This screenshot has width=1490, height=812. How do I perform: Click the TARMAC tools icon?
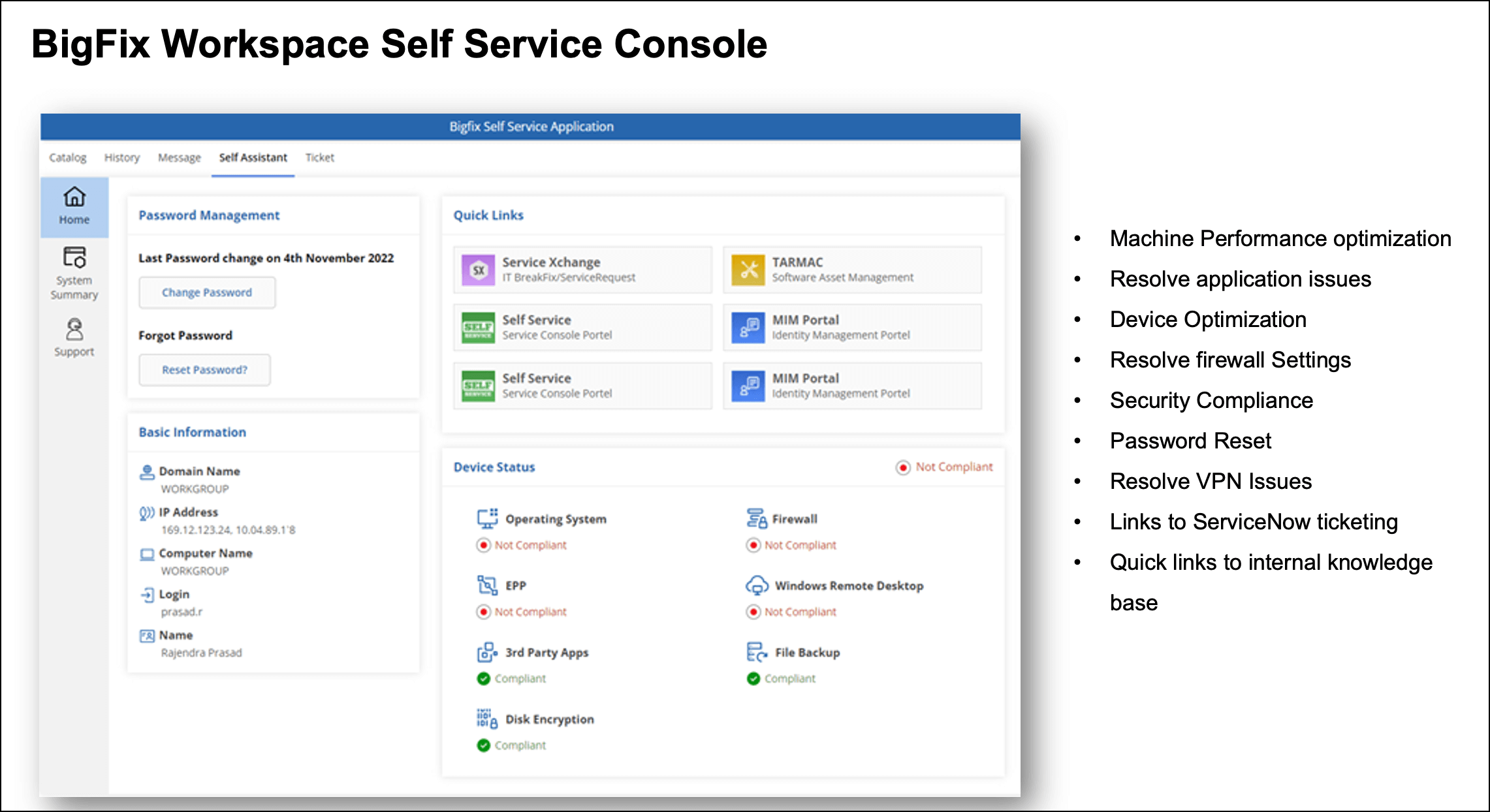tap(748, 270)
